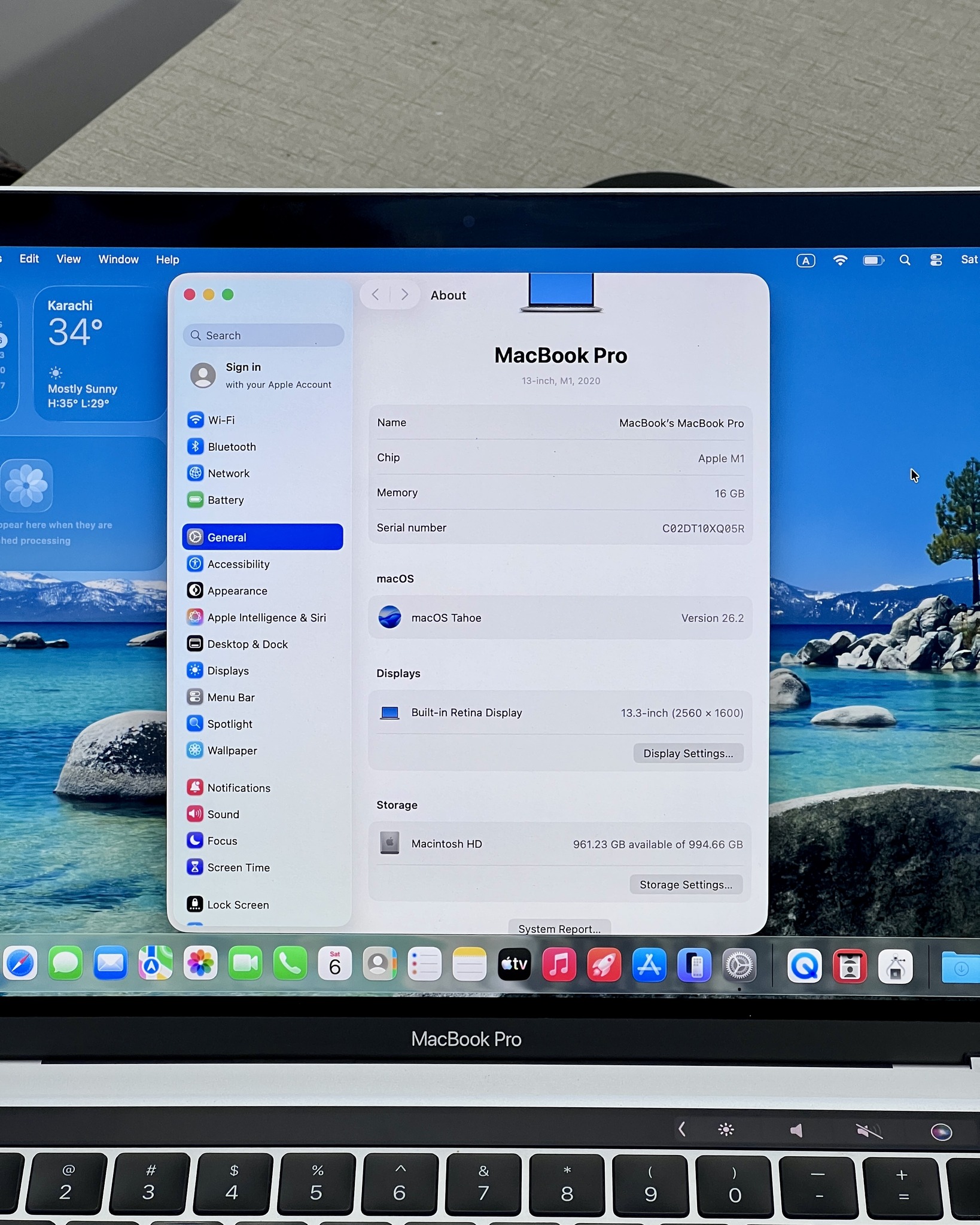Click the Karachi weather widget
The image size is (980, 1225).
(99, 354)
